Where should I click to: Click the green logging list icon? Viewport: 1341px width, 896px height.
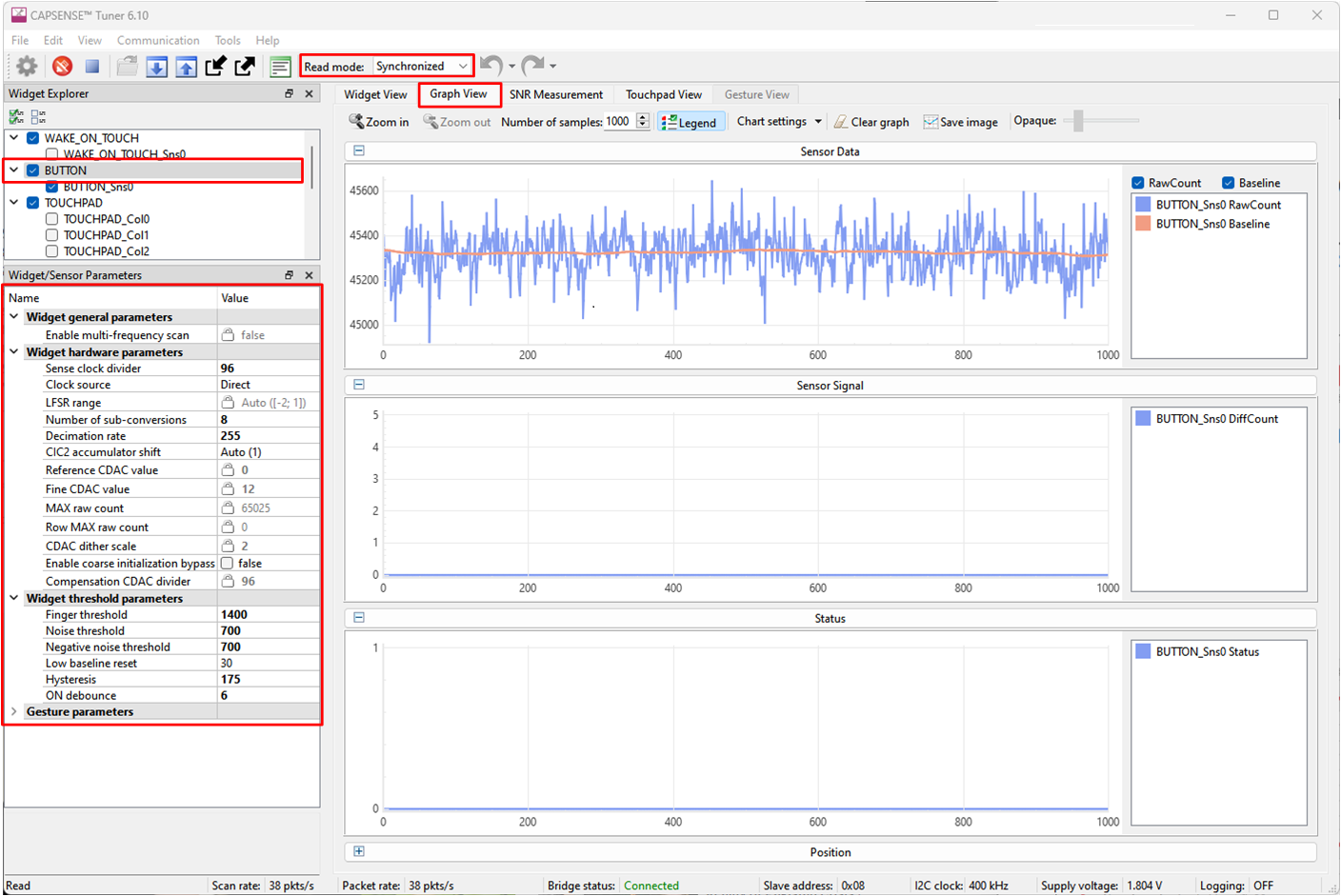(280, 66)
